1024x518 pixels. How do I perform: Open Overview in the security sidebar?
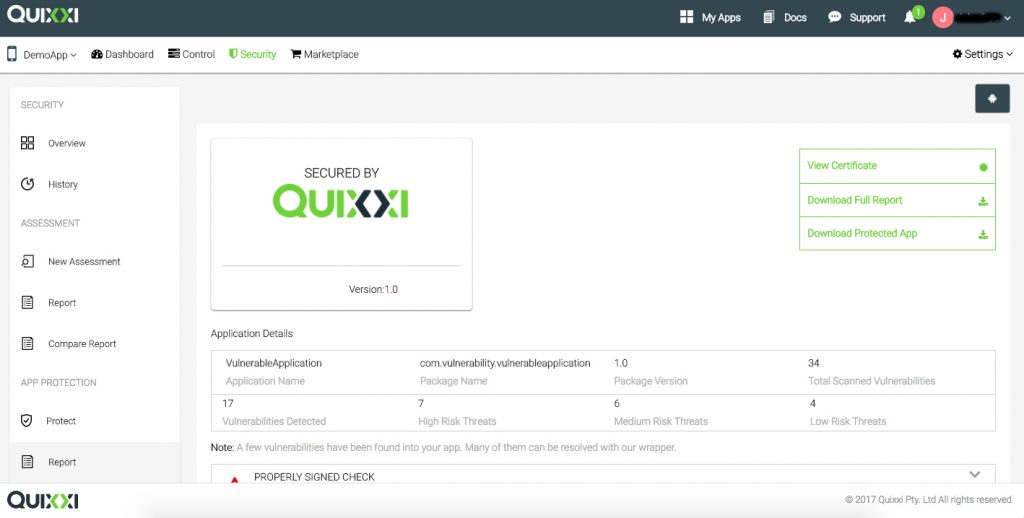pos(67,143)
